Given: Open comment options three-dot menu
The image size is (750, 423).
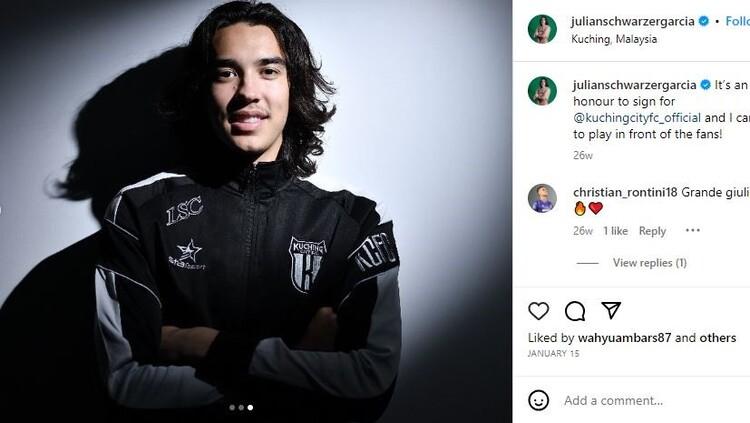Looking at the screenshot, I should click(692, 231).
